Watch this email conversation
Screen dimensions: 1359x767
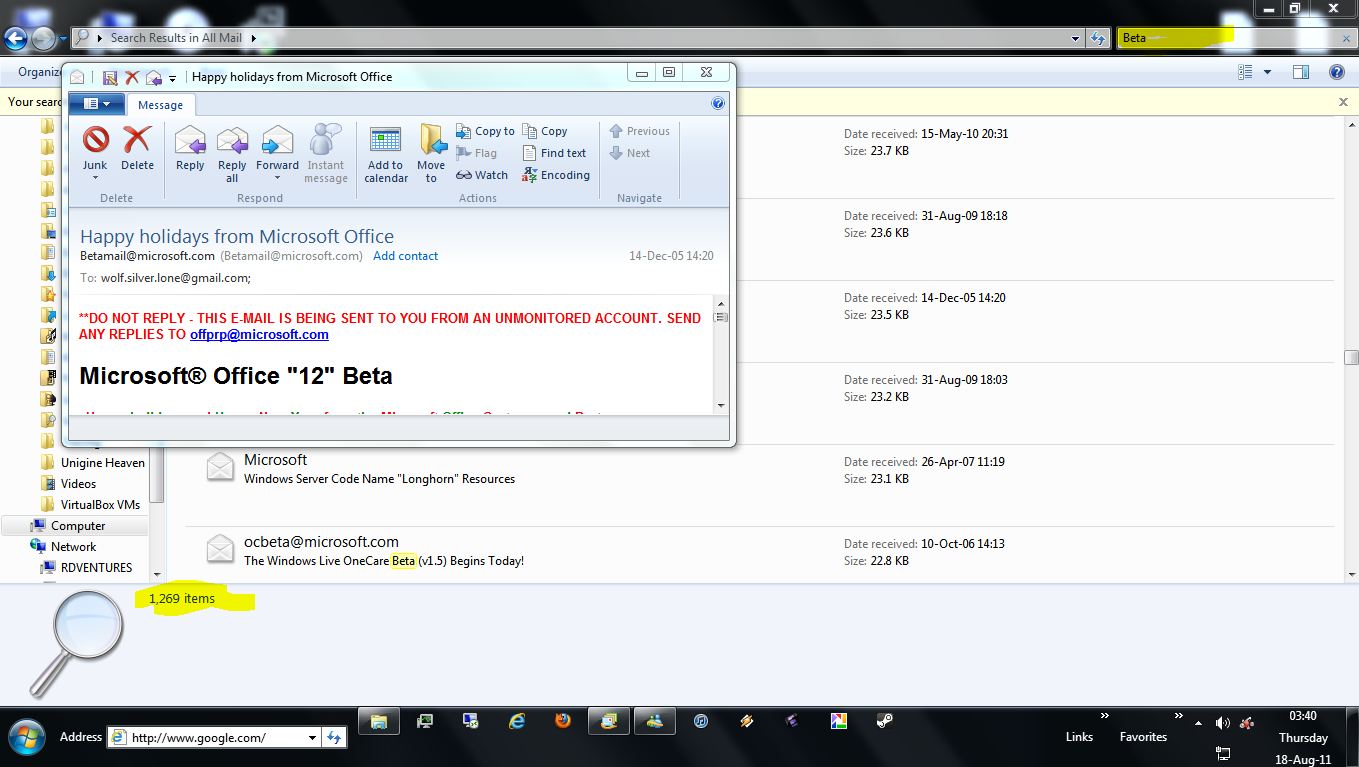(x=482, y=175)
